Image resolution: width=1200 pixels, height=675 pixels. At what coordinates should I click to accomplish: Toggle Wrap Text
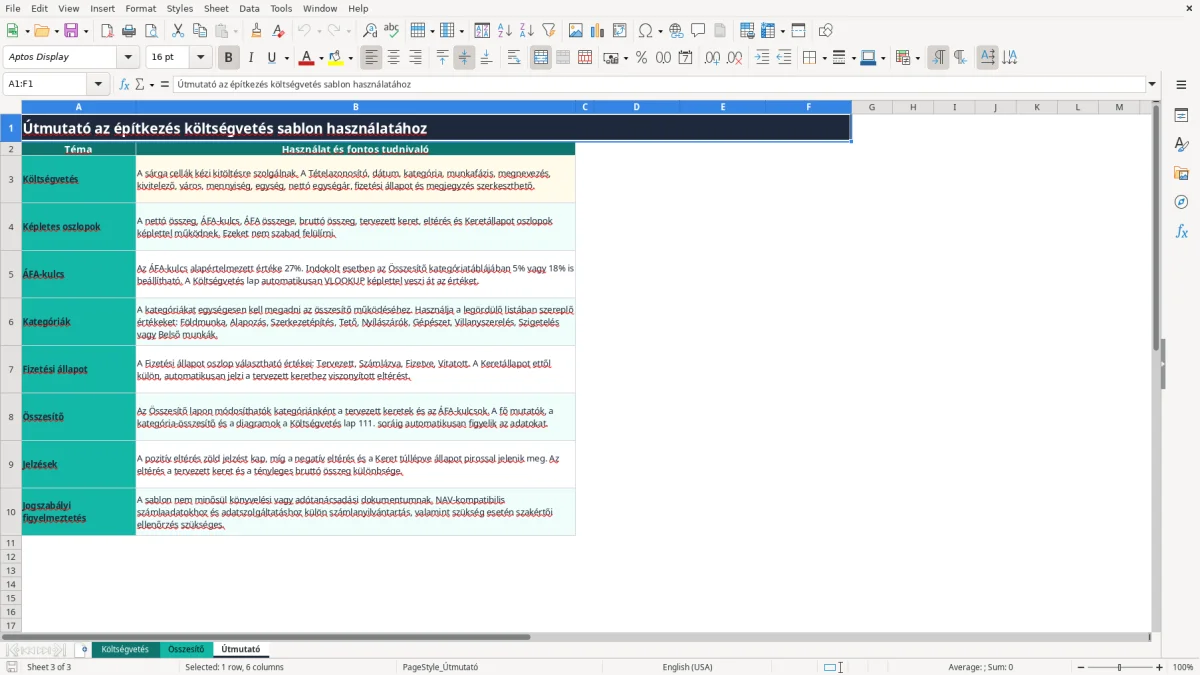pyautogui.click(x=514, y=58)
